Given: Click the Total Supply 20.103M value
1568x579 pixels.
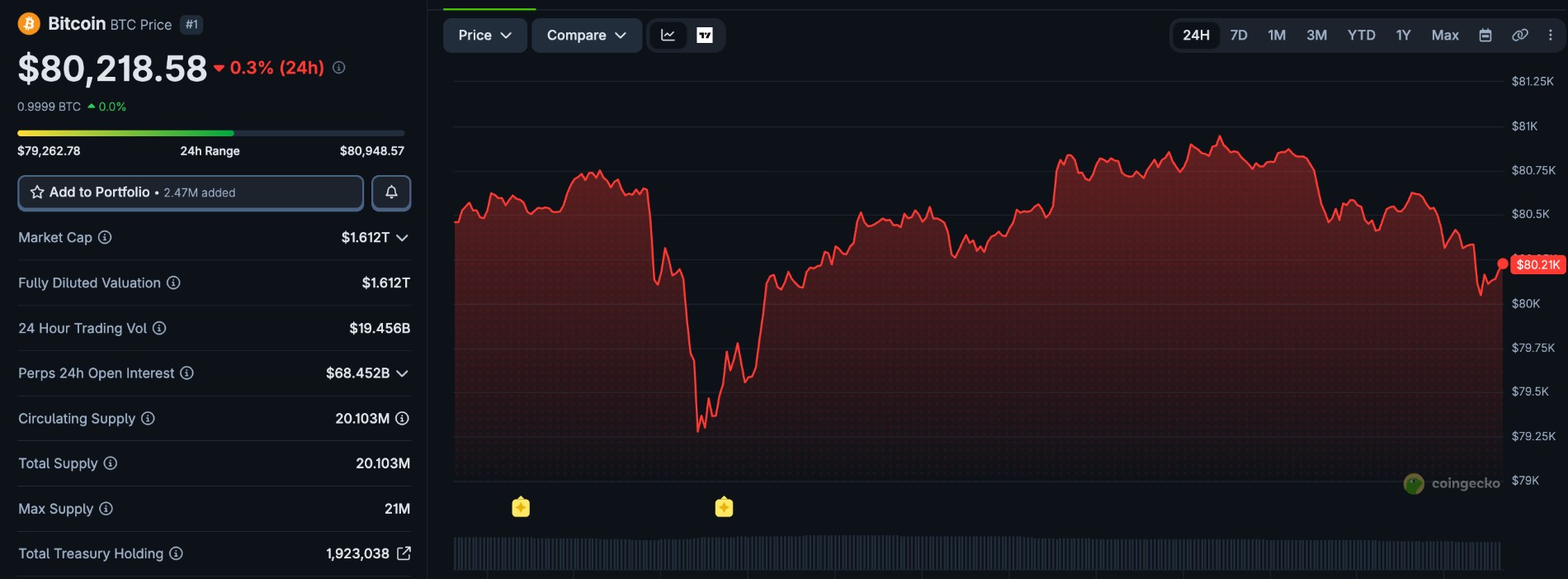Looking at the screenshot, I should click(383, 463).
